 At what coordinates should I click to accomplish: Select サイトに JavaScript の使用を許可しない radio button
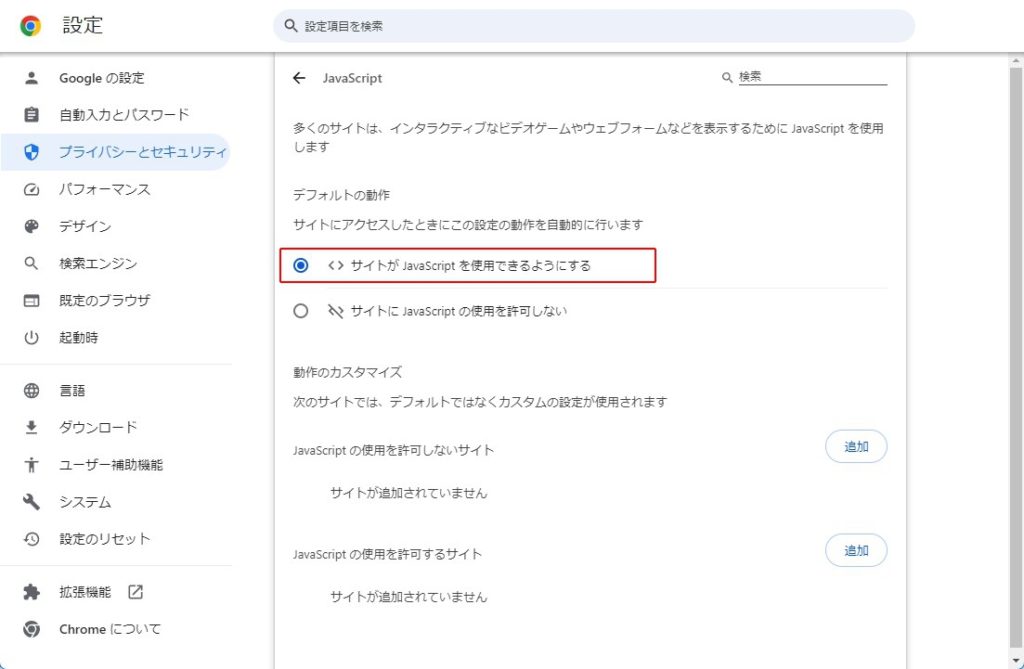pos(301,311)
